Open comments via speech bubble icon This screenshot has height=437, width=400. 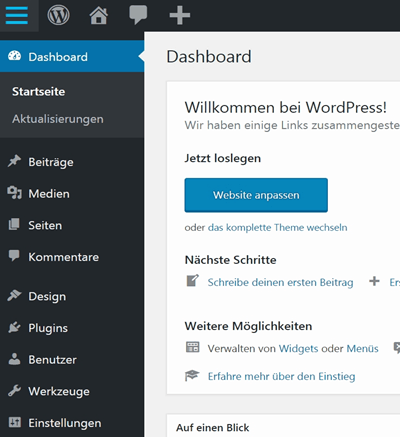[138, 15]
